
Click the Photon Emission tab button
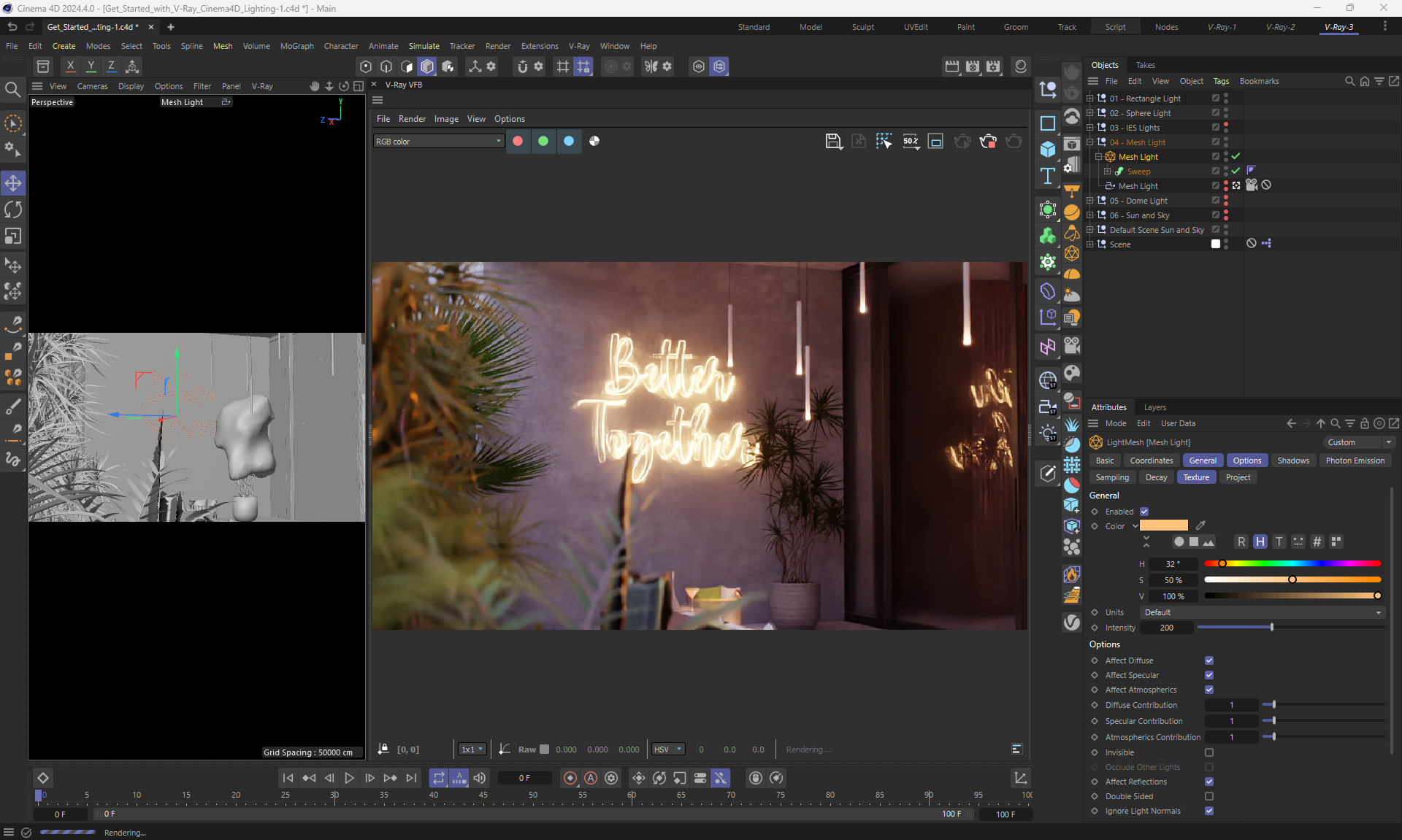pos(1355,461)
